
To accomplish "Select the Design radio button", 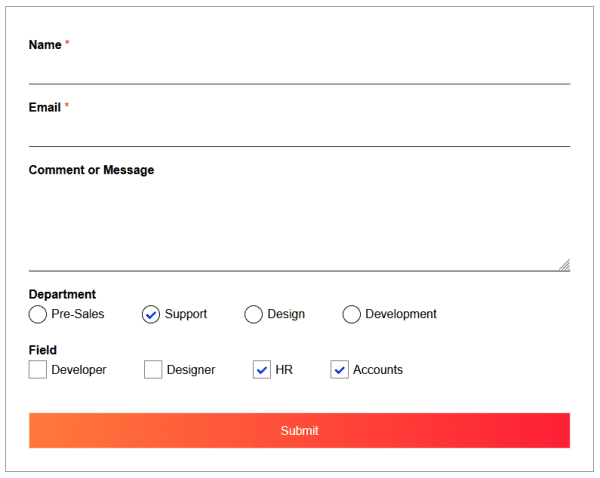I will point(254,315).
